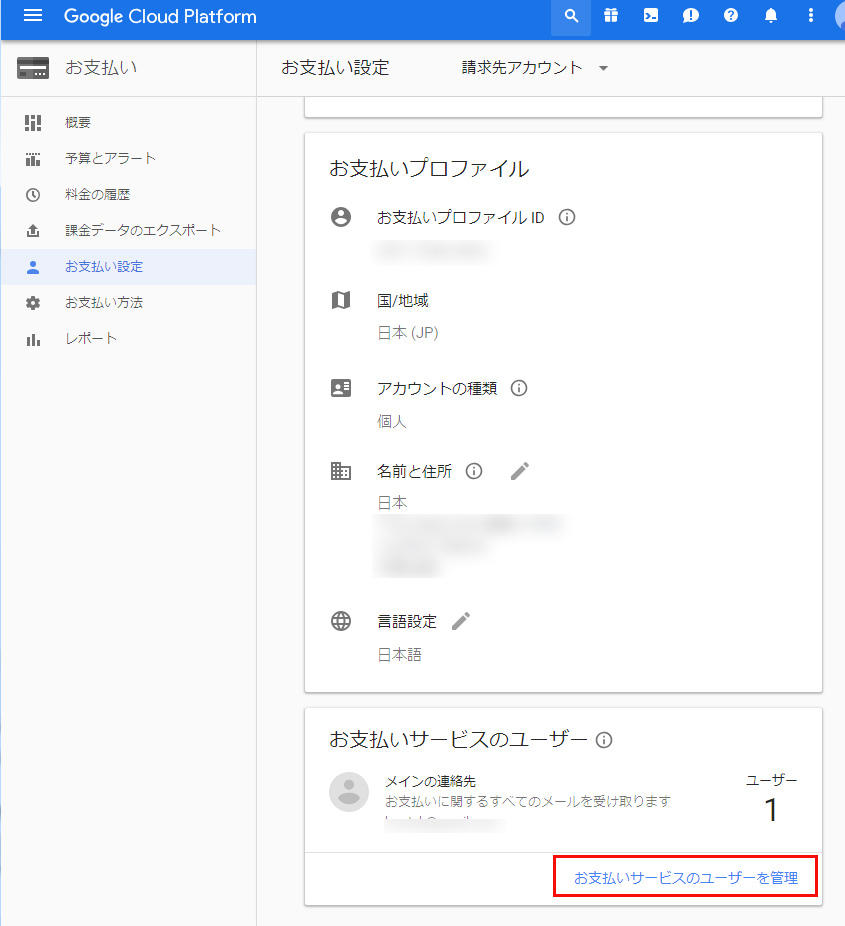Click the user count number 1

(771, 809)
